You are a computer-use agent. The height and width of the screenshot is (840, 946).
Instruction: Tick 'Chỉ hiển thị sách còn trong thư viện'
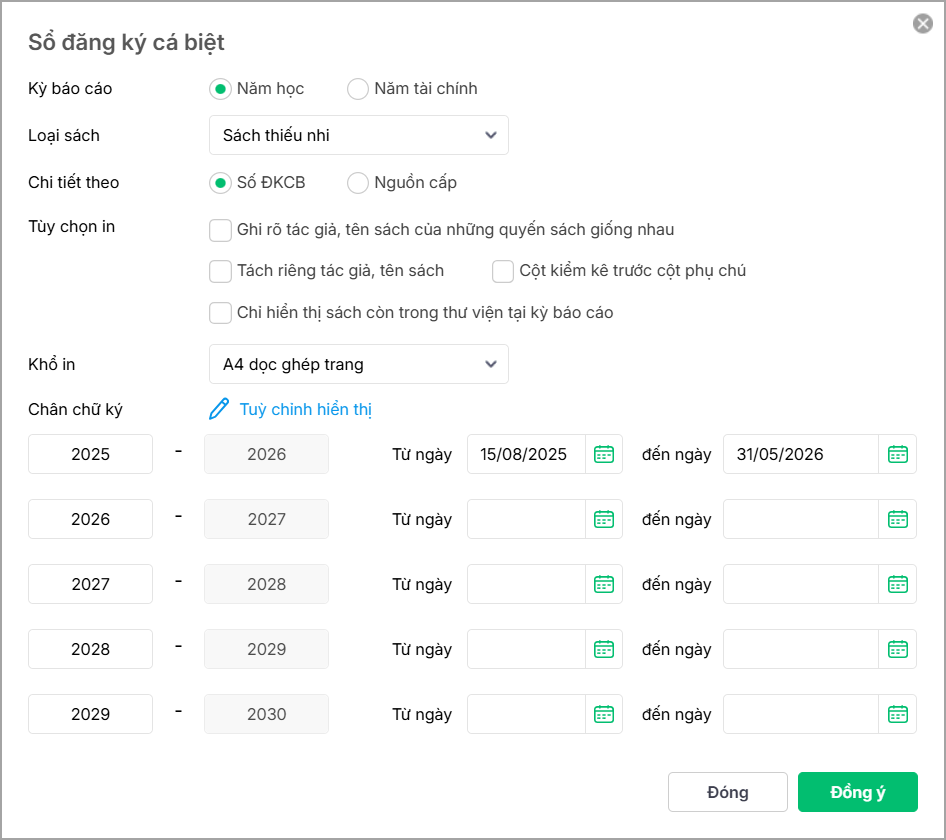221,313
